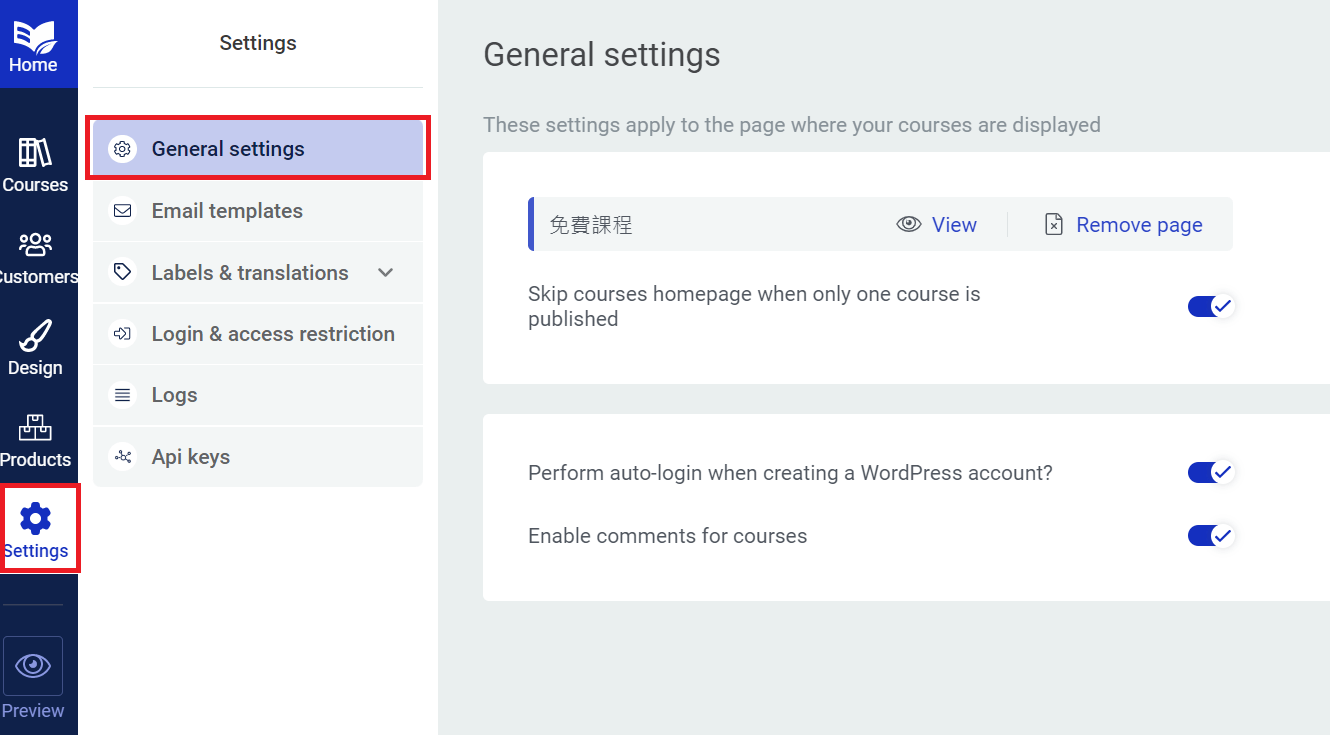Image resolution: width=1330 pixels, height=735 pixels.
Task: Go to Courses in the sidebar
Action: 35,165
